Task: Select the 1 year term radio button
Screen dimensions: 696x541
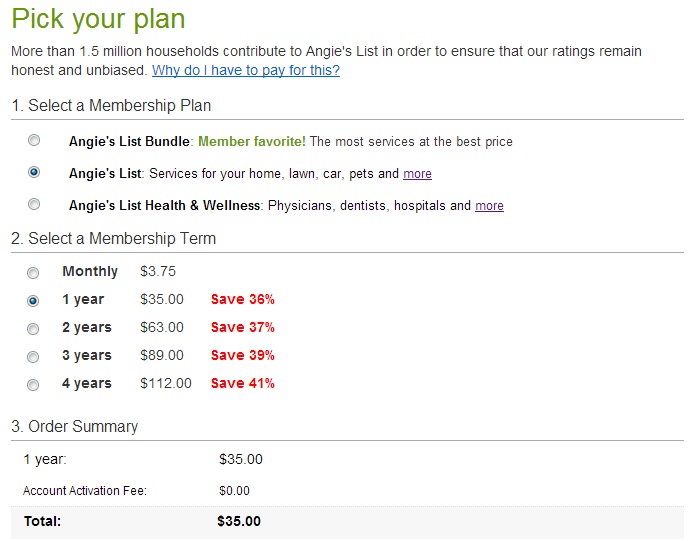Action: point(34,300)
